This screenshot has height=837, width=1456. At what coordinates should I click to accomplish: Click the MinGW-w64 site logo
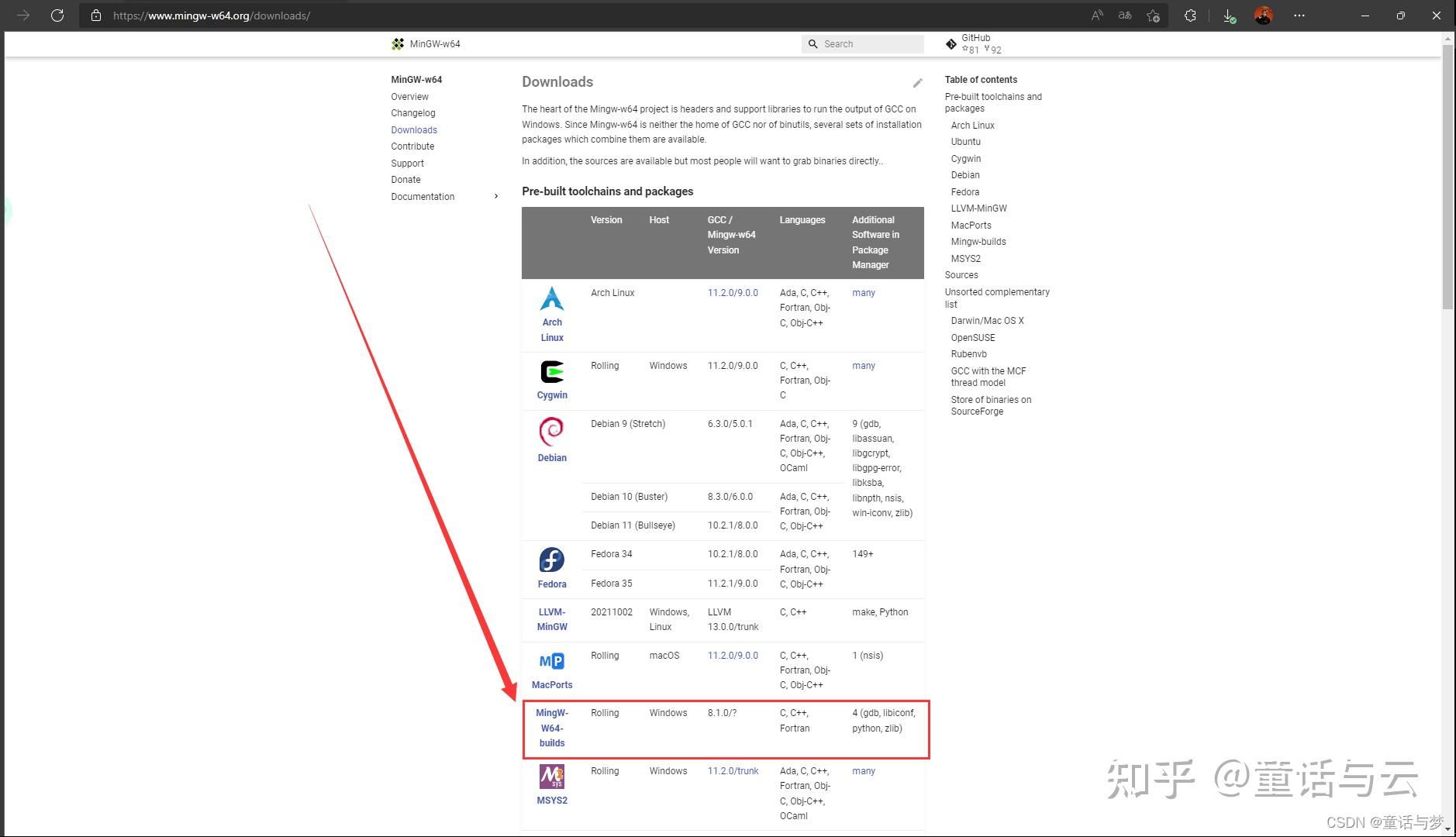(398, 44)
